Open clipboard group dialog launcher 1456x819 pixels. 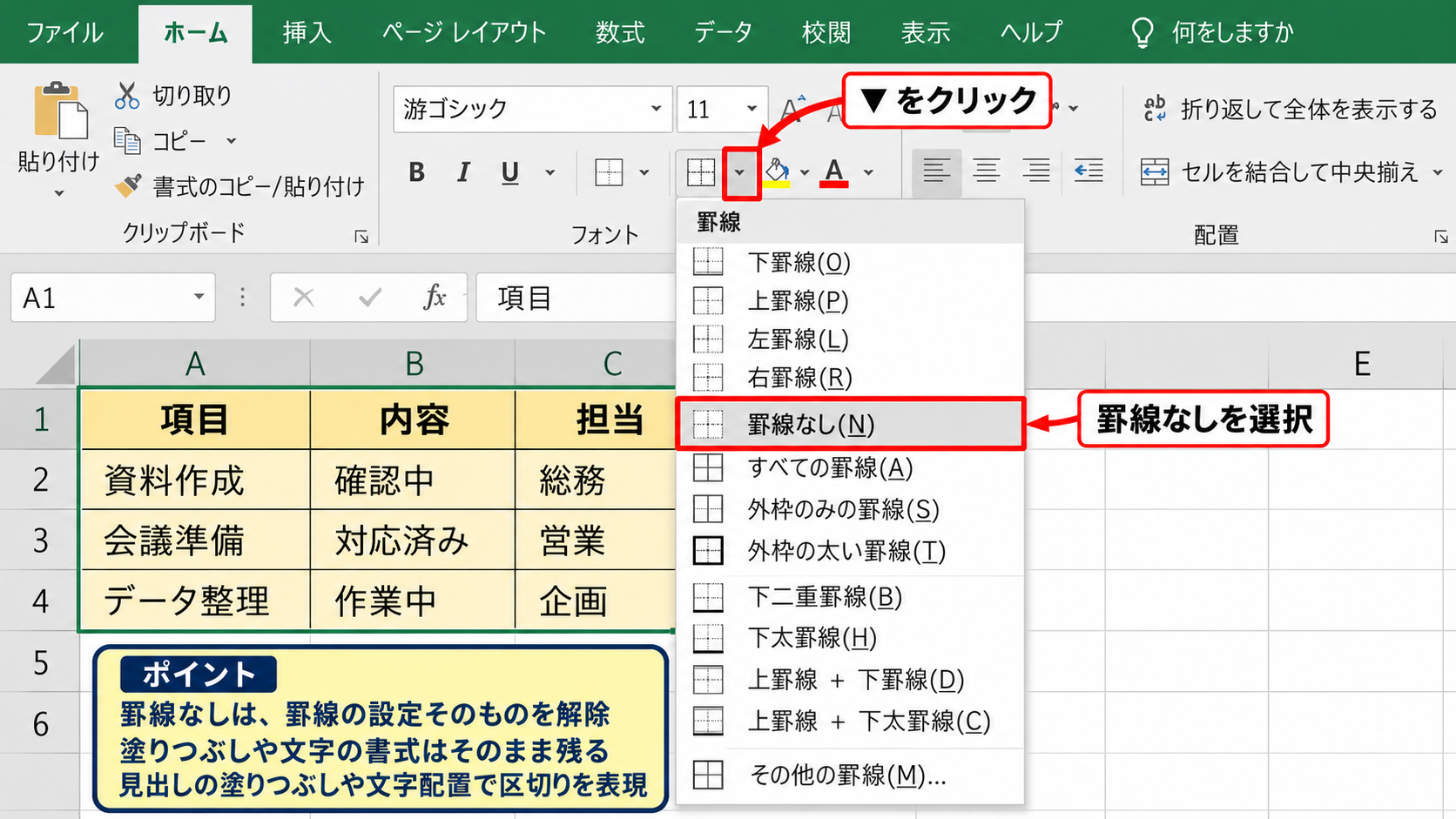pos(361,237)
